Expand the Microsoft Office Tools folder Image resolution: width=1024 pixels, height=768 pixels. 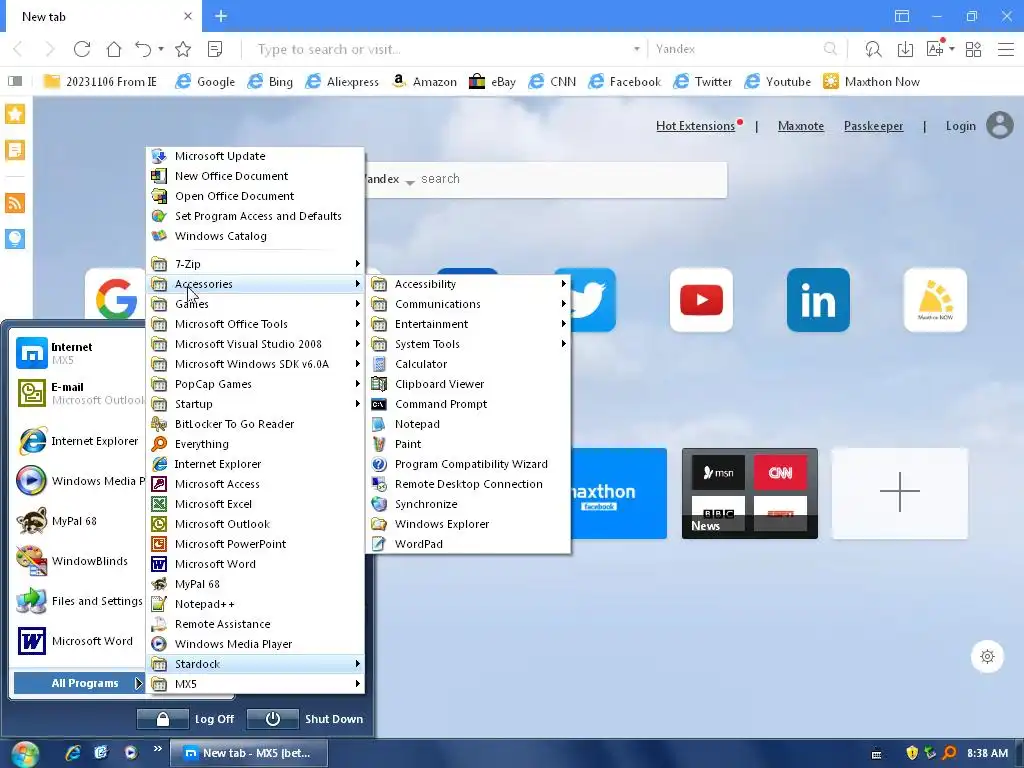pos(255,324)
